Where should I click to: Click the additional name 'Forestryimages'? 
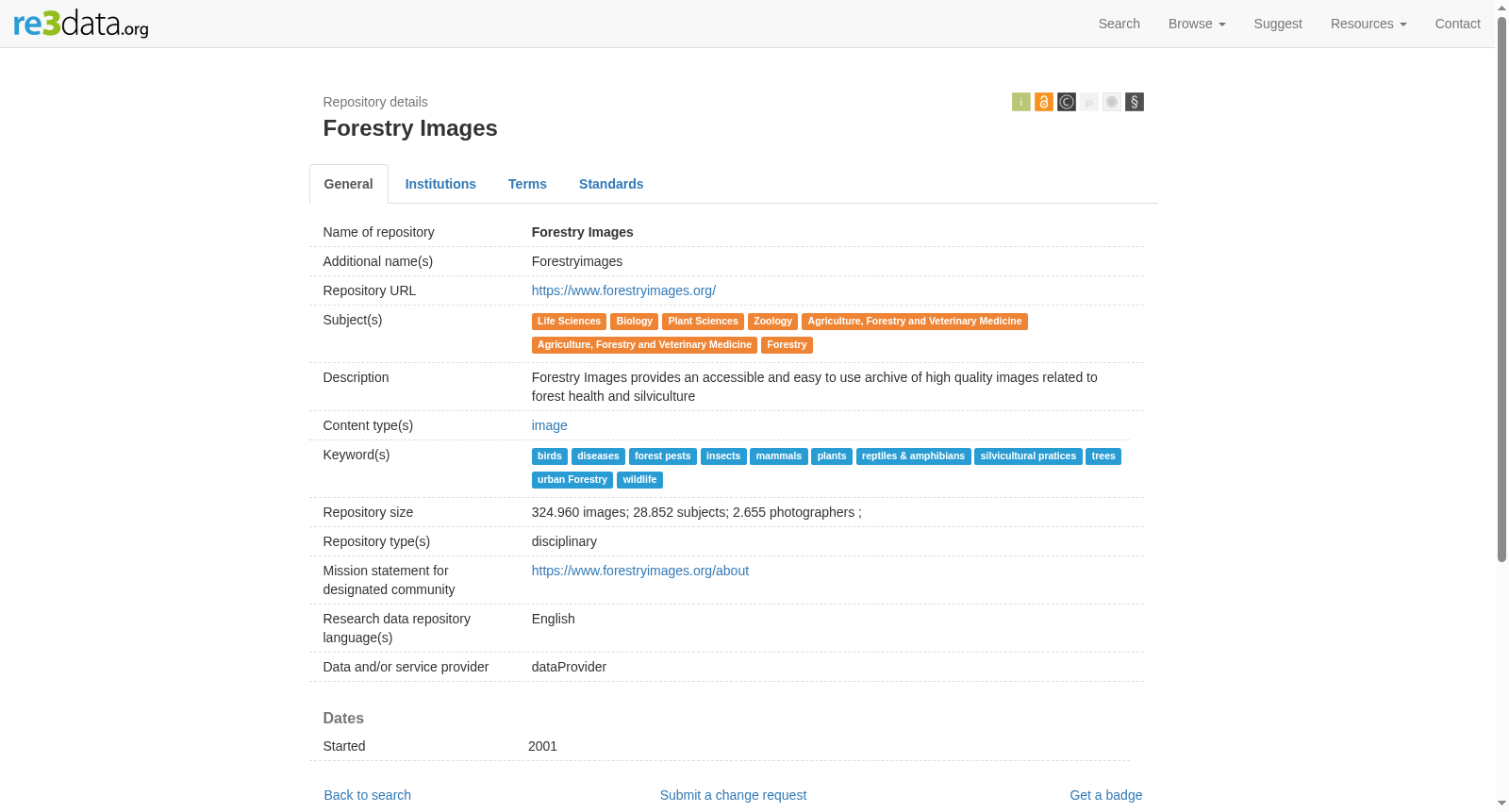577,261
